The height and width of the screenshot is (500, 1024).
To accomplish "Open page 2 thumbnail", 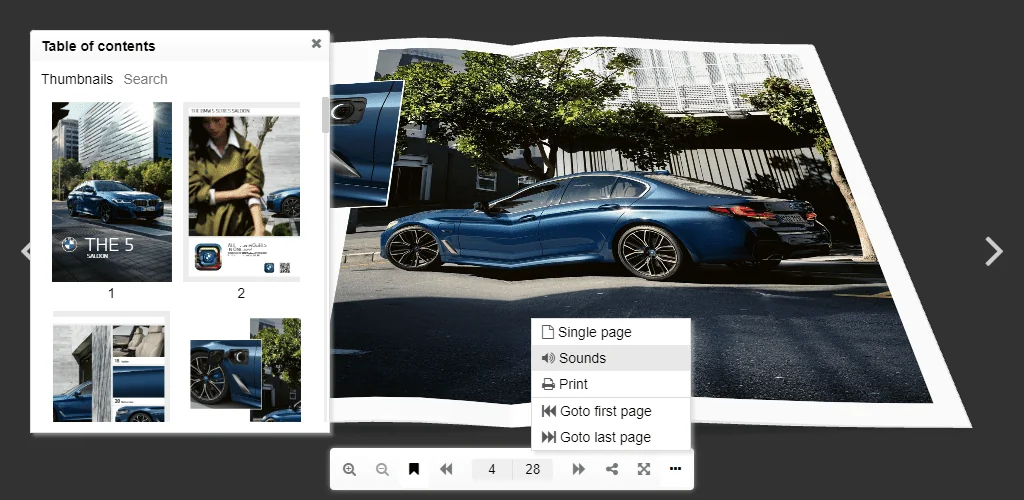I will [242, 192].
